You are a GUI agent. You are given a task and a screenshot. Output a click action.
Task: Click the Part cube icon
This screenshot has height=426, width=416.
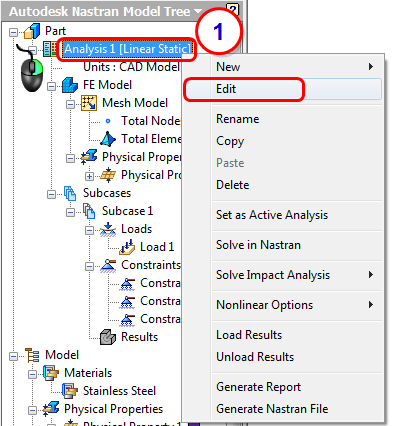point(32,31)
